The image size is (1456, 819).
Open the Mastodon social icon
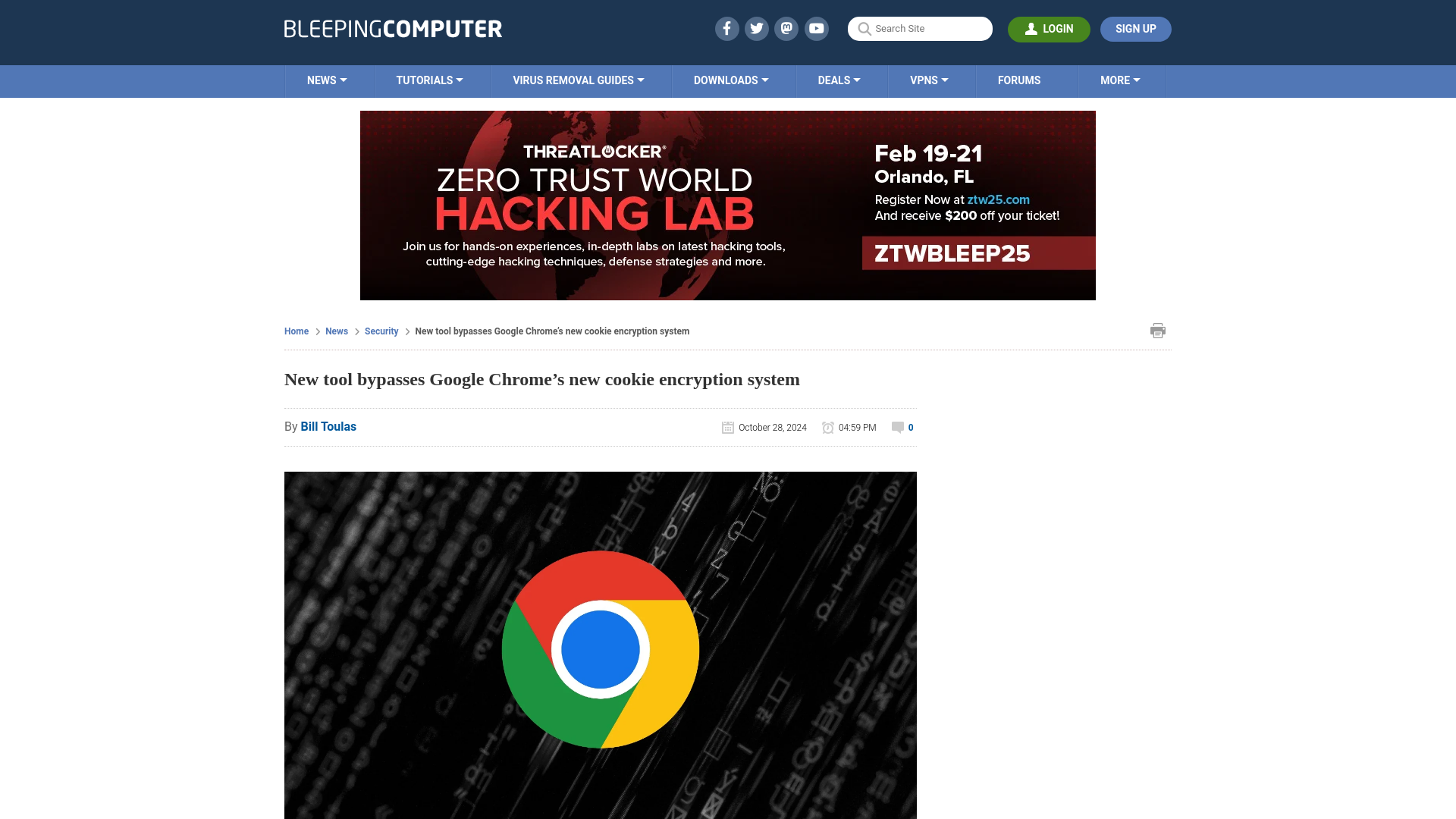pos(787,29)
